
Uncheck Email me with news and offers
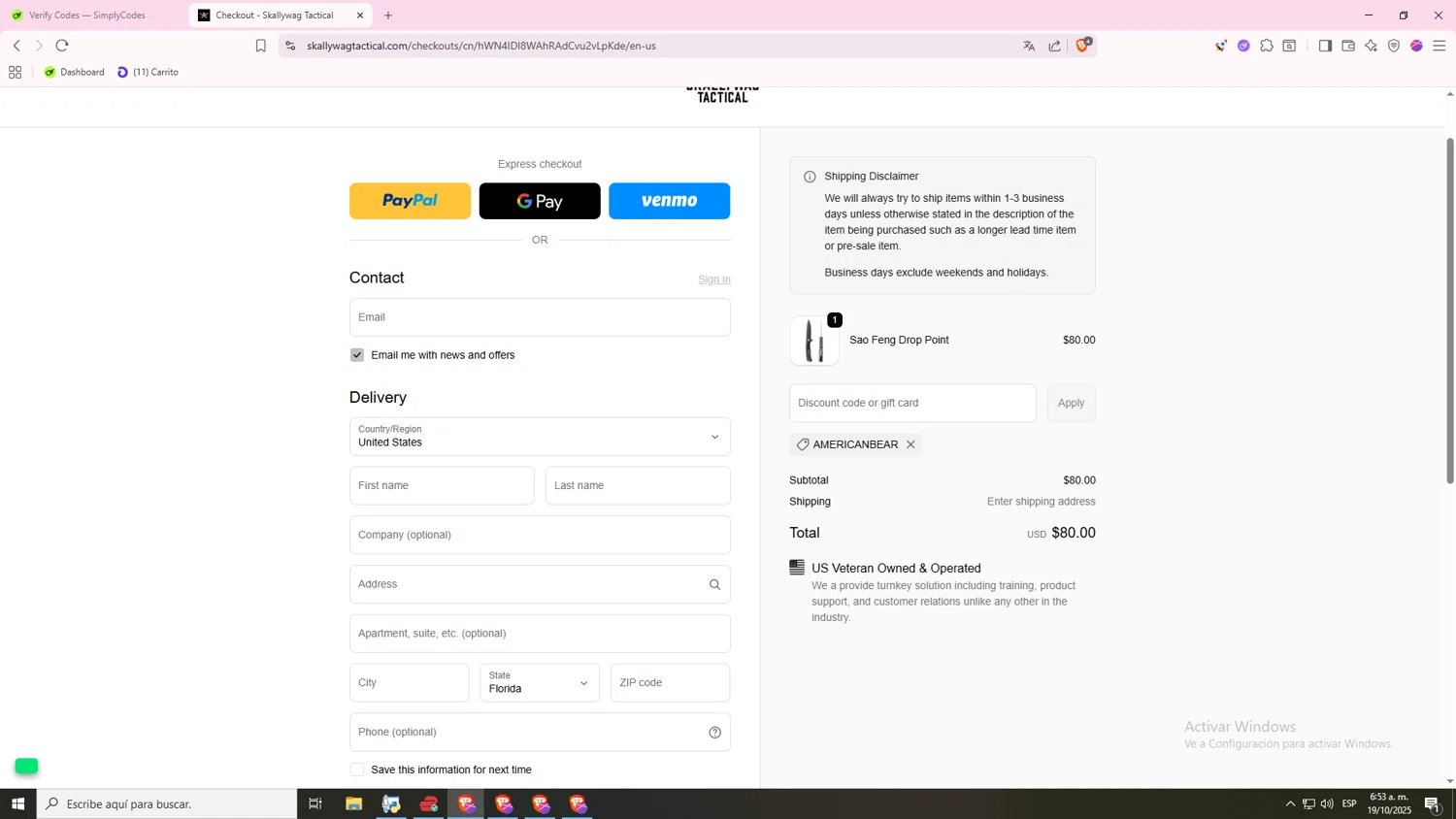(x=357, y=355)
